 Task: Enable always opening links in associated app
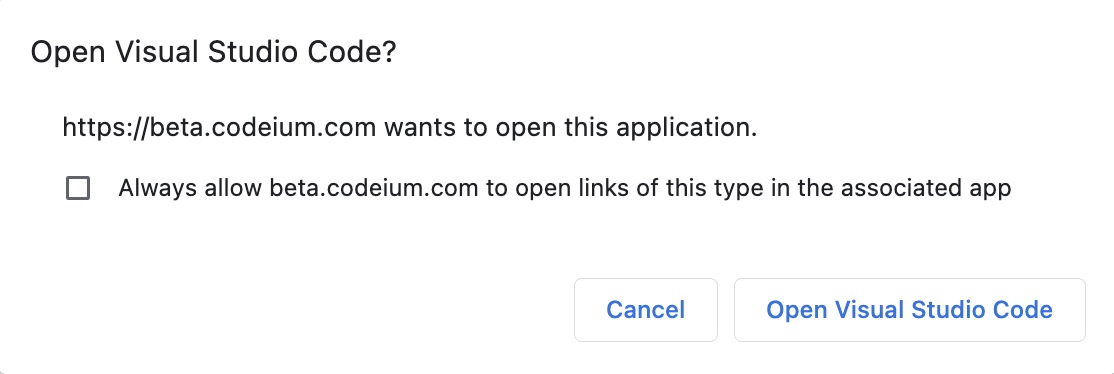pos(77,188)
